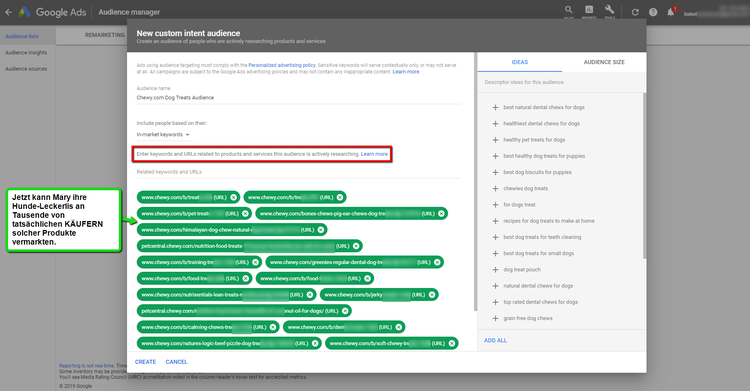The height and width of the screenshot is (391, 750).
Task: Select Audience sources in sidebar
Action: coord(26,69)
